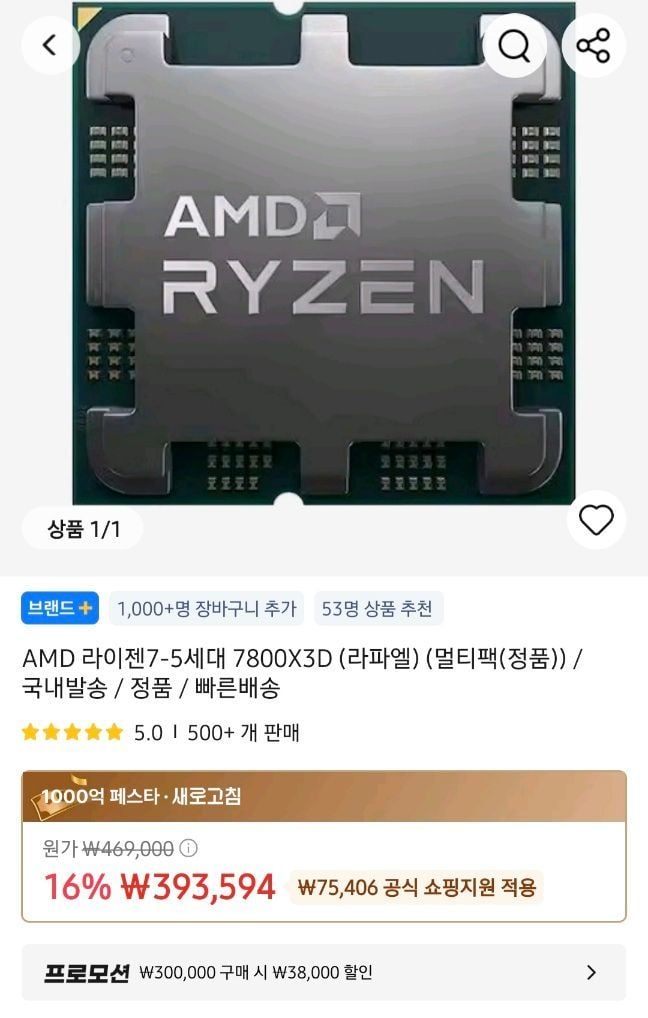The height and width of the screenshot is (1018, 648).
Task: Click the crossed-out 원가 ₩469,000 price
Action: 108,848
